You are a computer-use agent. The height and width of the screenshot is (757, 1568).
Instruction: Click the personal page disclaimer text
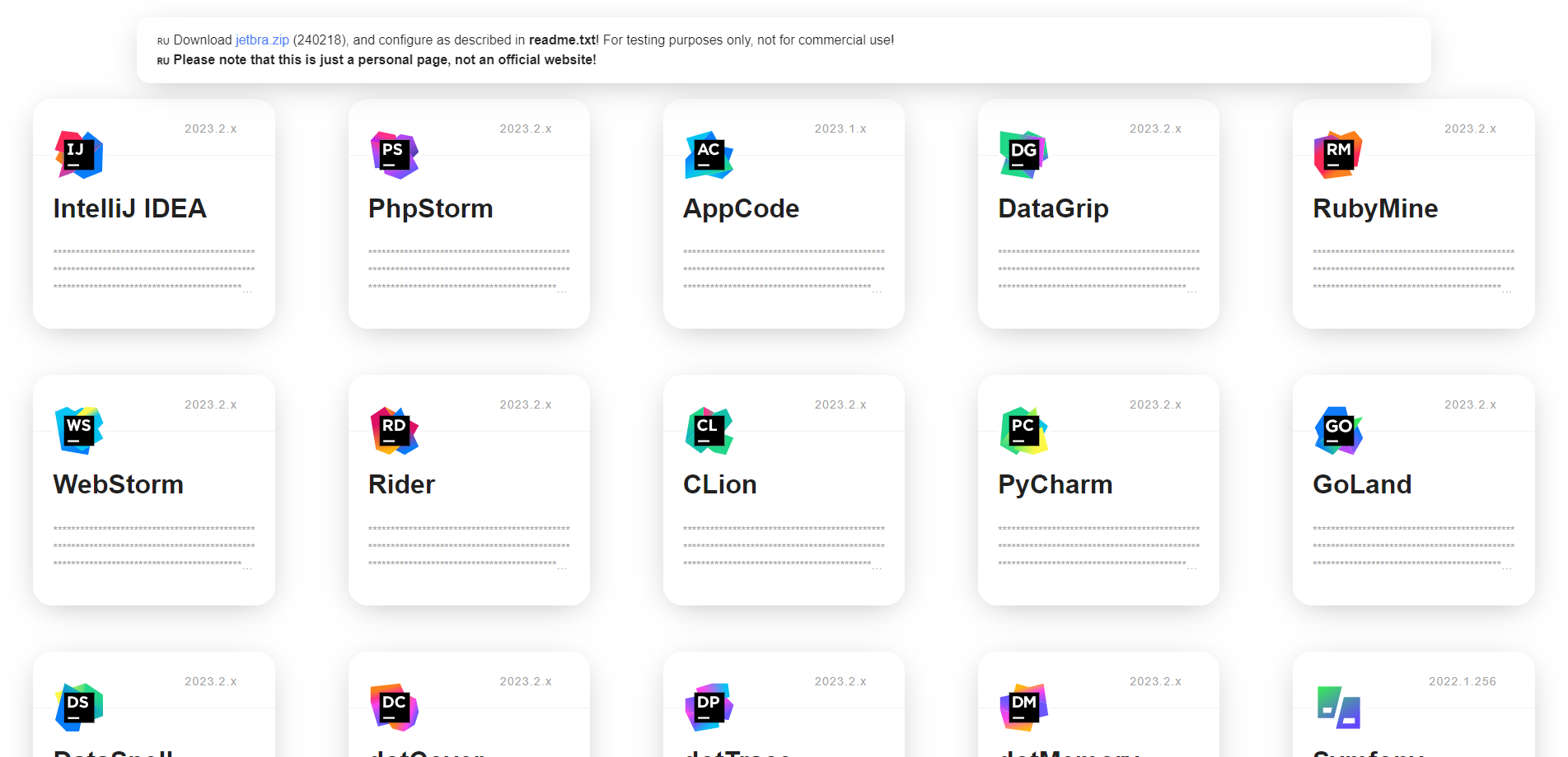pos(385,59)
